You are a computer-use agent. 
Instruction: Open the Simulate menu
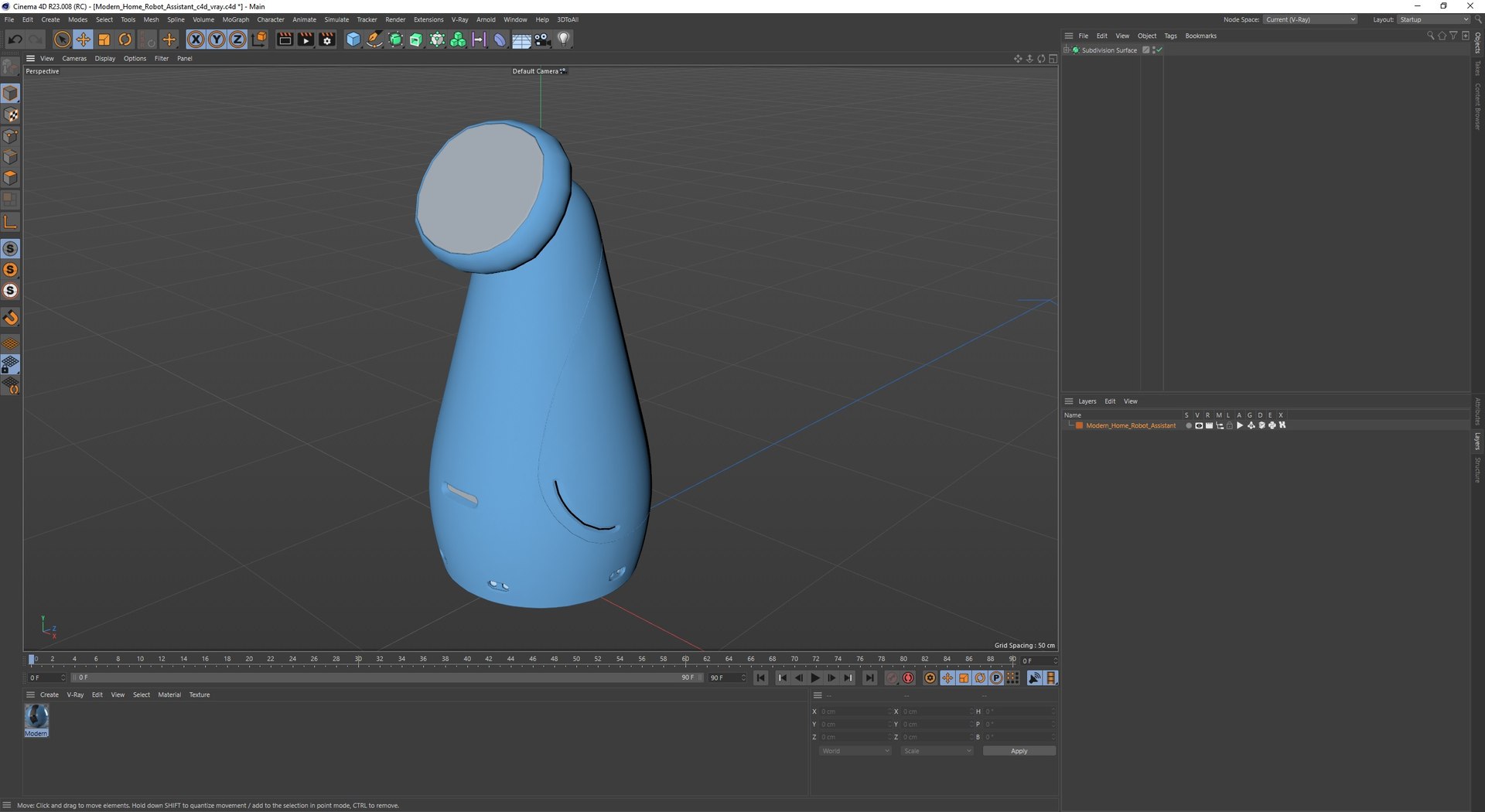pyautogui.click(x=336, y=19)
